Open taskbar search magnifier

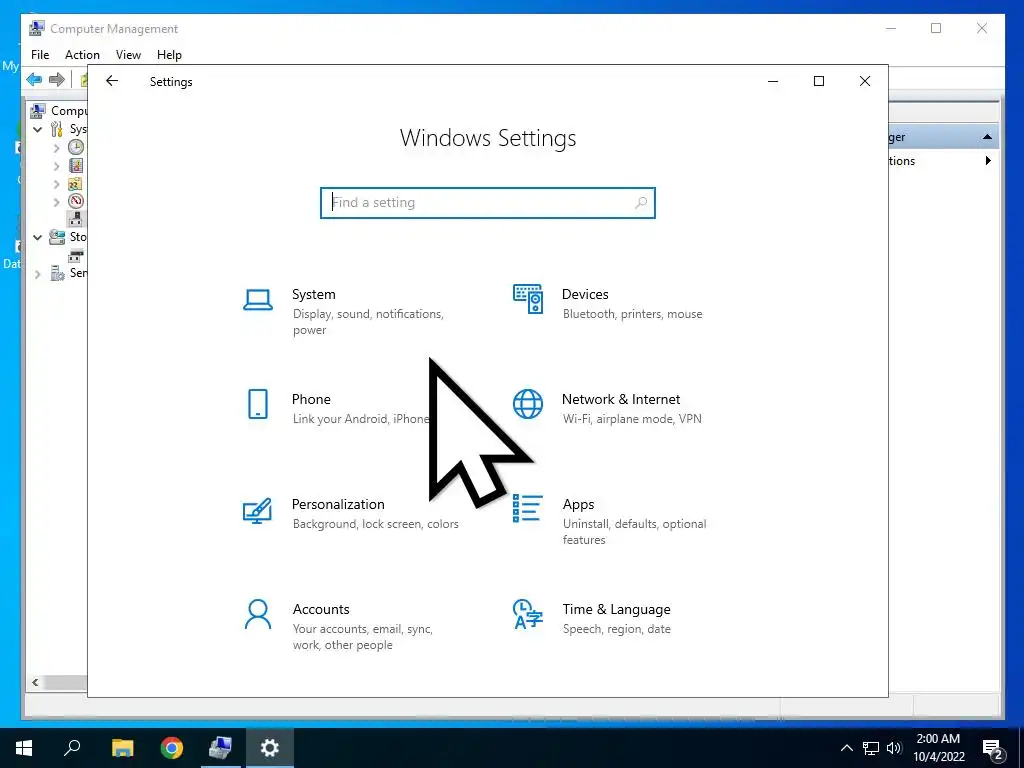72,748
